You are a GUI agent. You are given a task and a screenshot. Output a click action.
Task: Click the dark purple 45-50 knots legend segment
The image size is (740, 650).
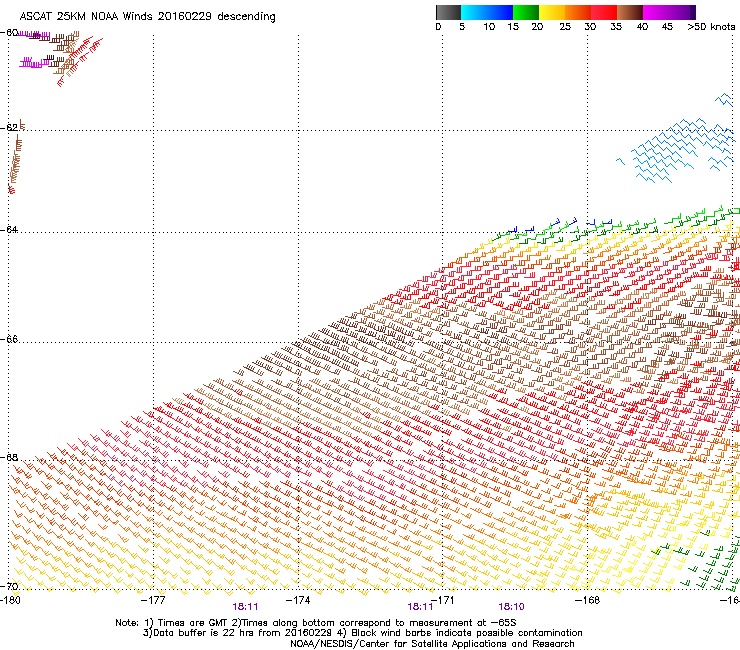click(x=682, y=12)
